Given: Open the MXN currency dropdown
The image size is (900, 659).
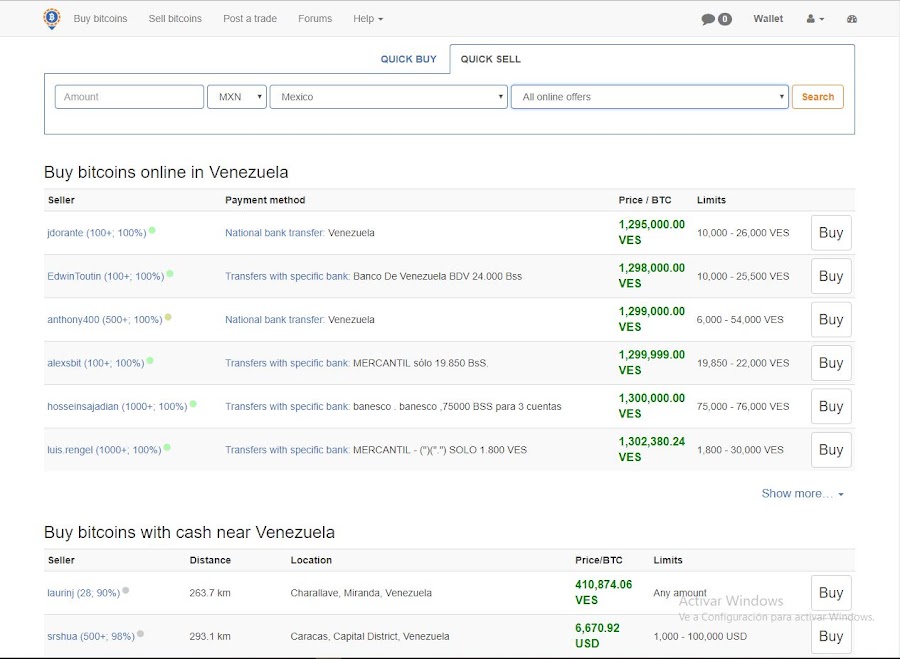Looking at the screenshot, I should 236,97.
